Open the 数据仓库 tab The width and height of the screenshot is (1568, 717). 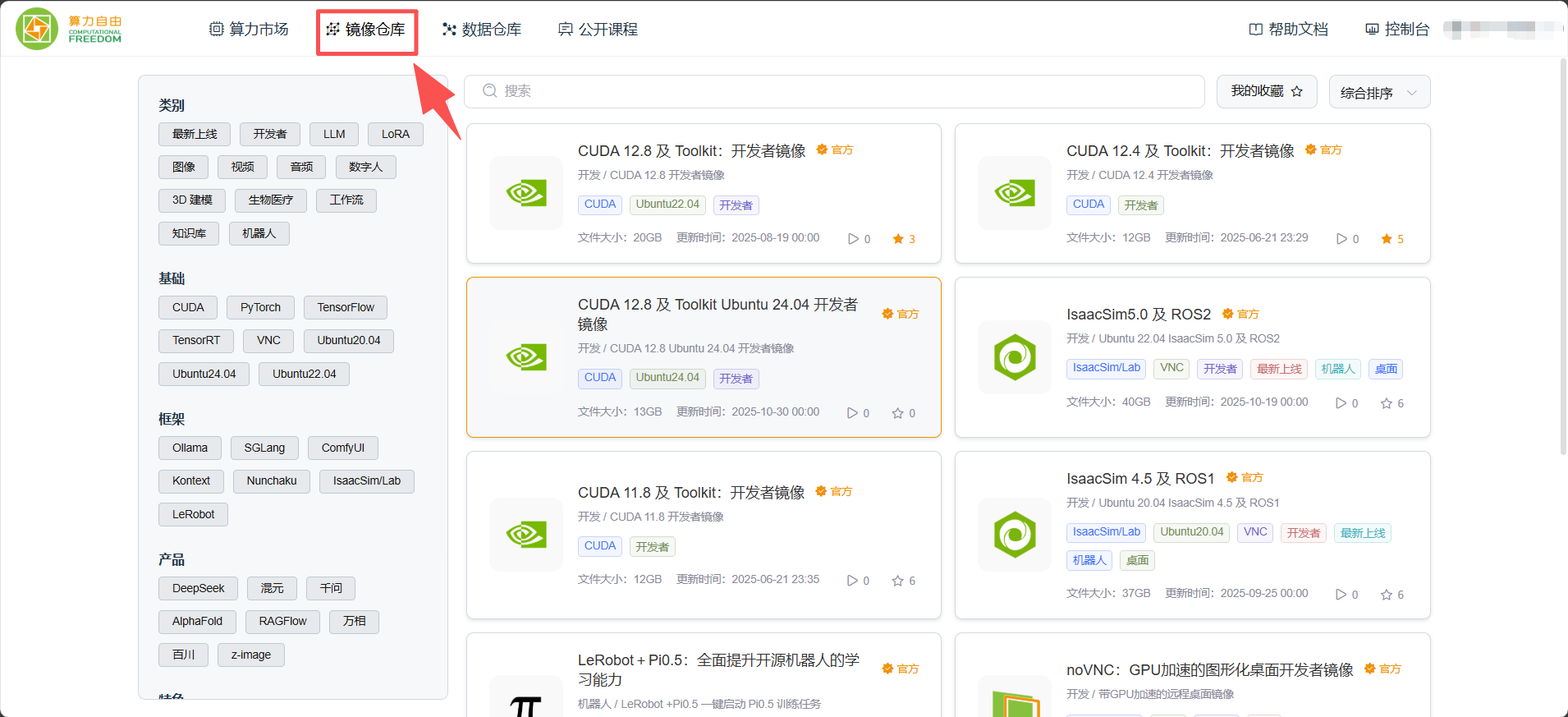click(x=481, y=30)
